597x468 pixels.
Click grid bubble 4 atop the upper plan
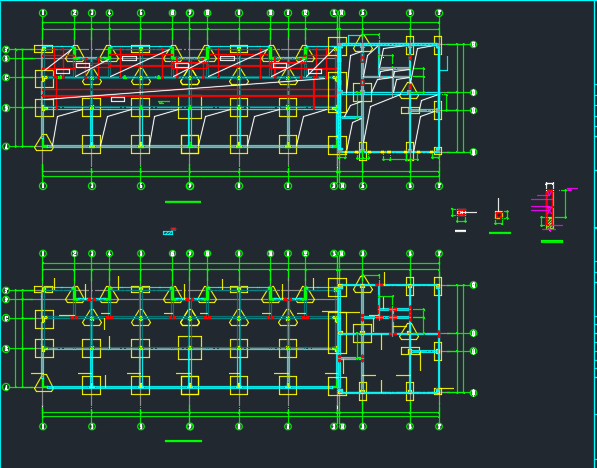pos(110,13)
